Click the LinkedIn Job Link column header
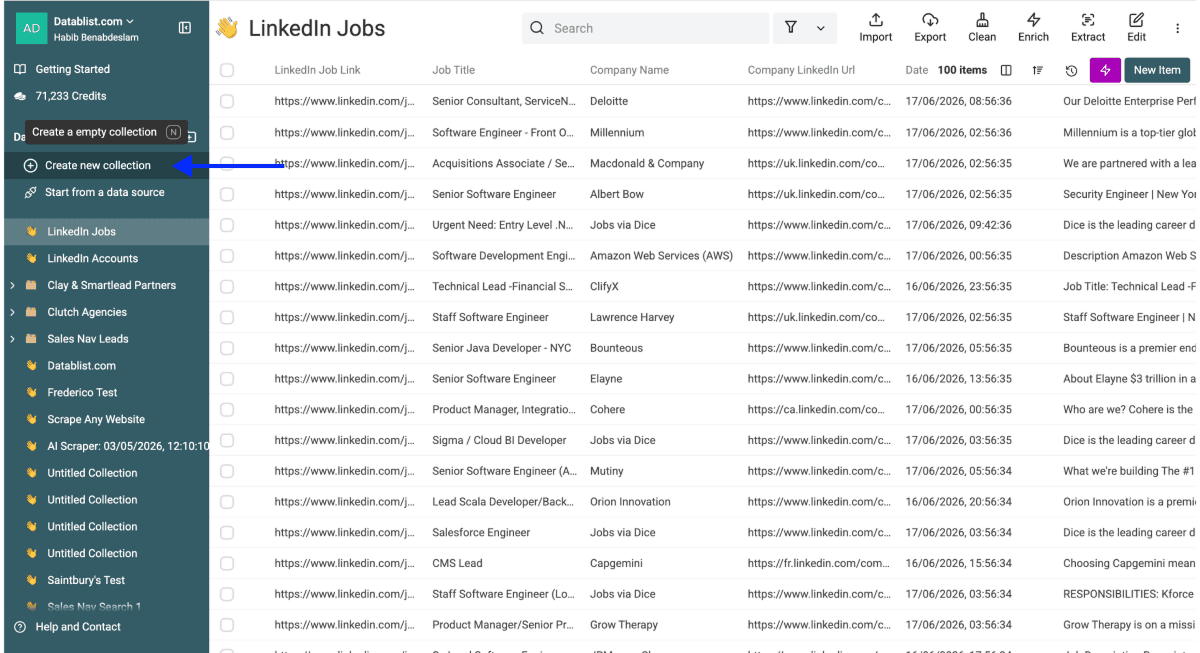 (318, 70)
